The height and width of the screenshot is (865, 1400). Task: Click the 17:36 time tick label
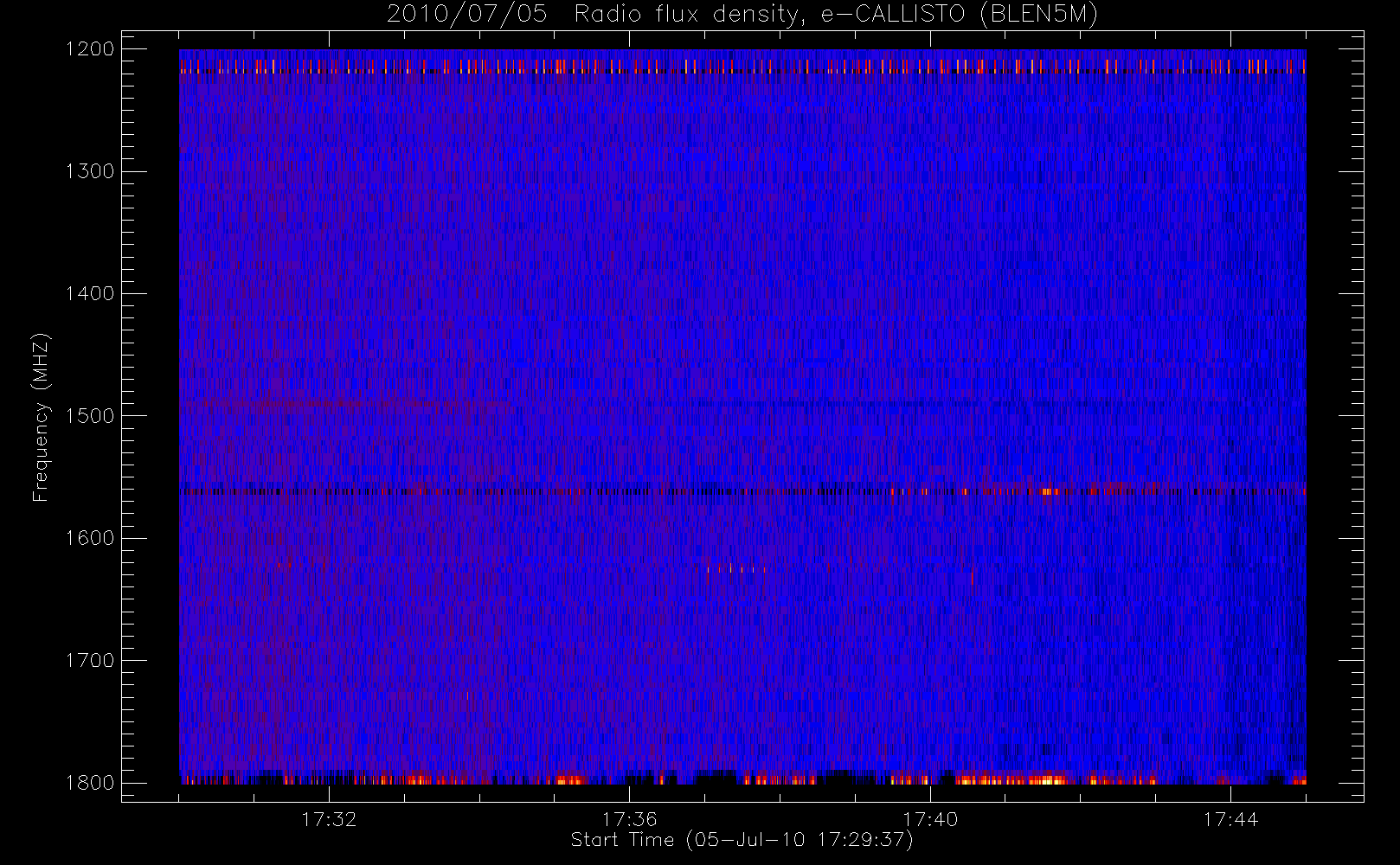pyautogui.click(x=630, y=819)
